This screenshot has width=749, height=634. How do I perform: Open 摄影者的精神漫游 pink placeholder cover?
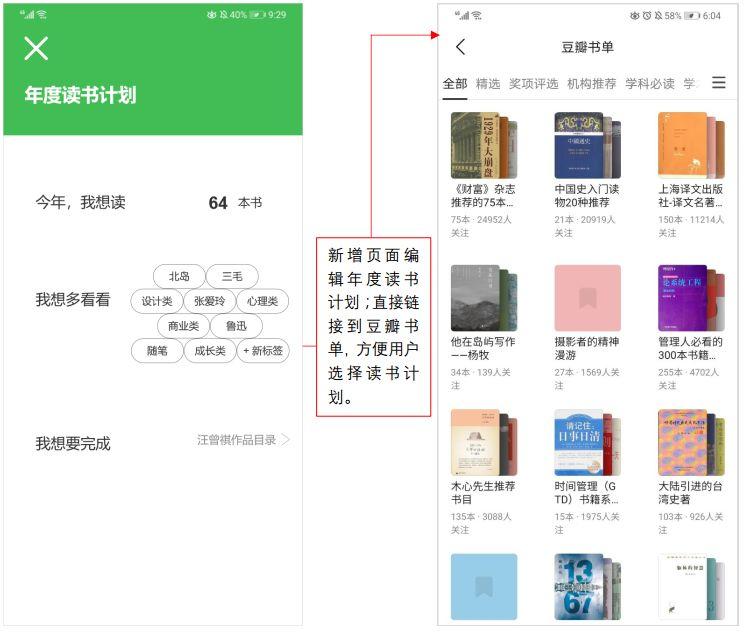(x=588, y=299)
